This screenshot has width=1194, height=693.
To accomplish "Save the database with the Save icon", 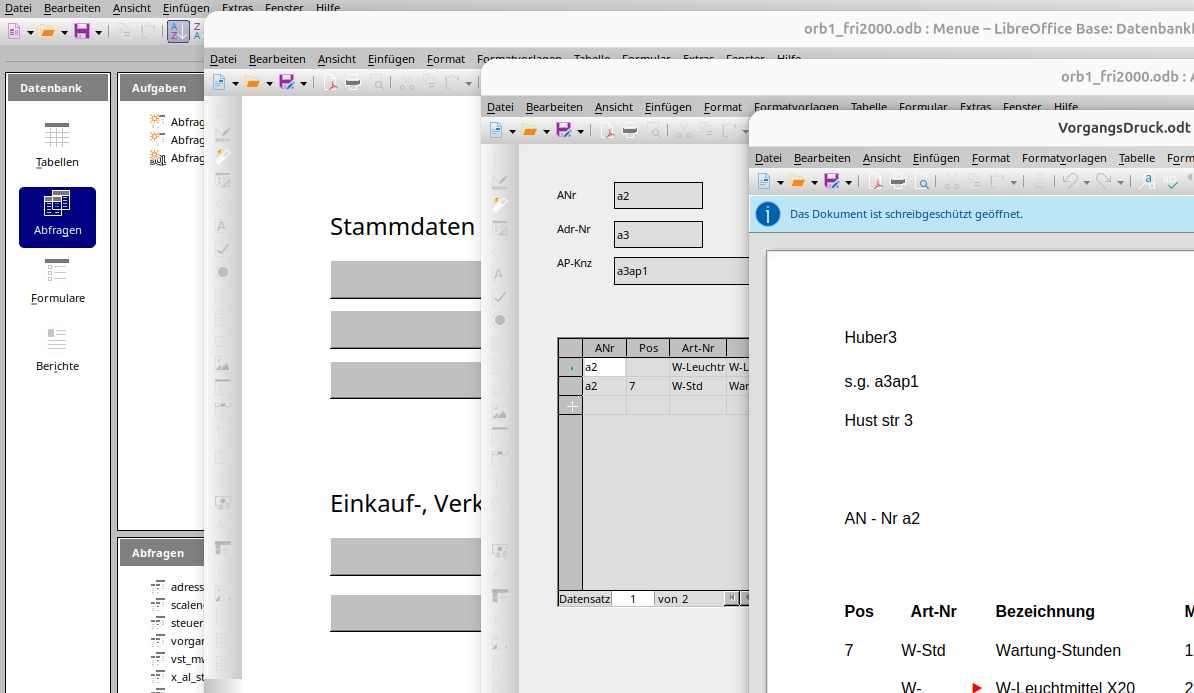I will (x=83, y=31).
